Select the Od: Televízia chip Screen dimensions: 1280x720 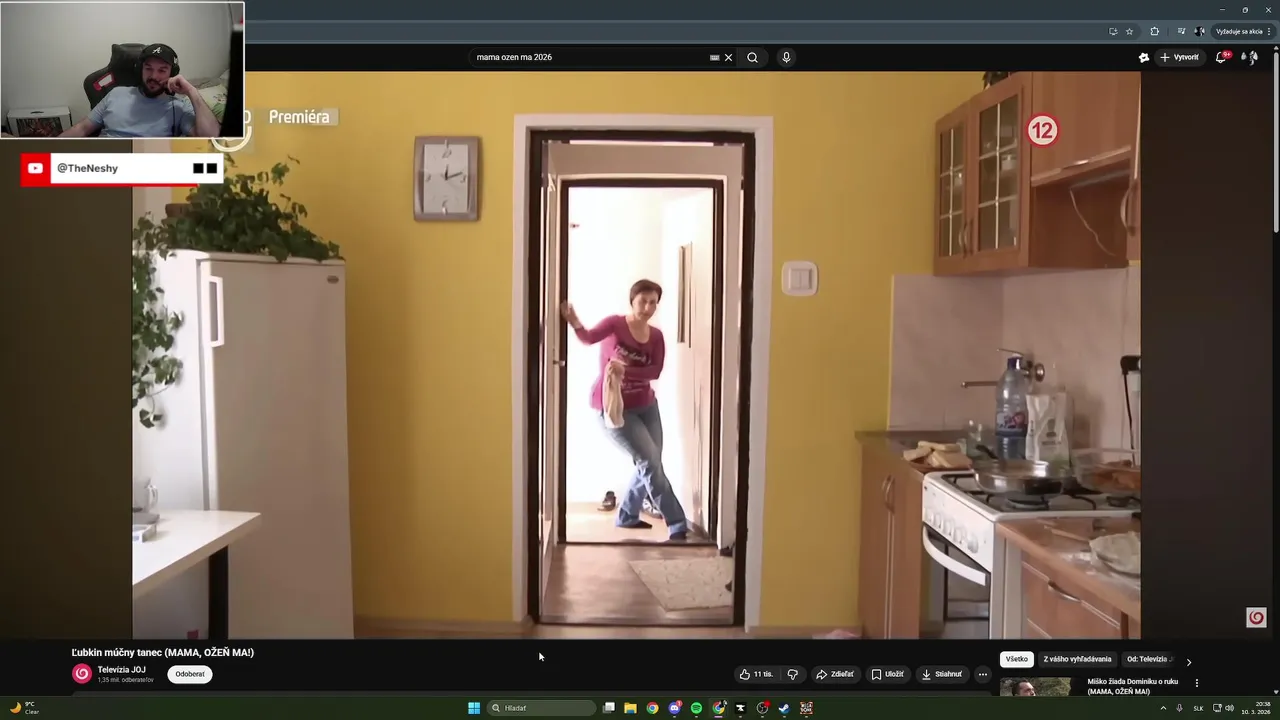[1148, 659]
